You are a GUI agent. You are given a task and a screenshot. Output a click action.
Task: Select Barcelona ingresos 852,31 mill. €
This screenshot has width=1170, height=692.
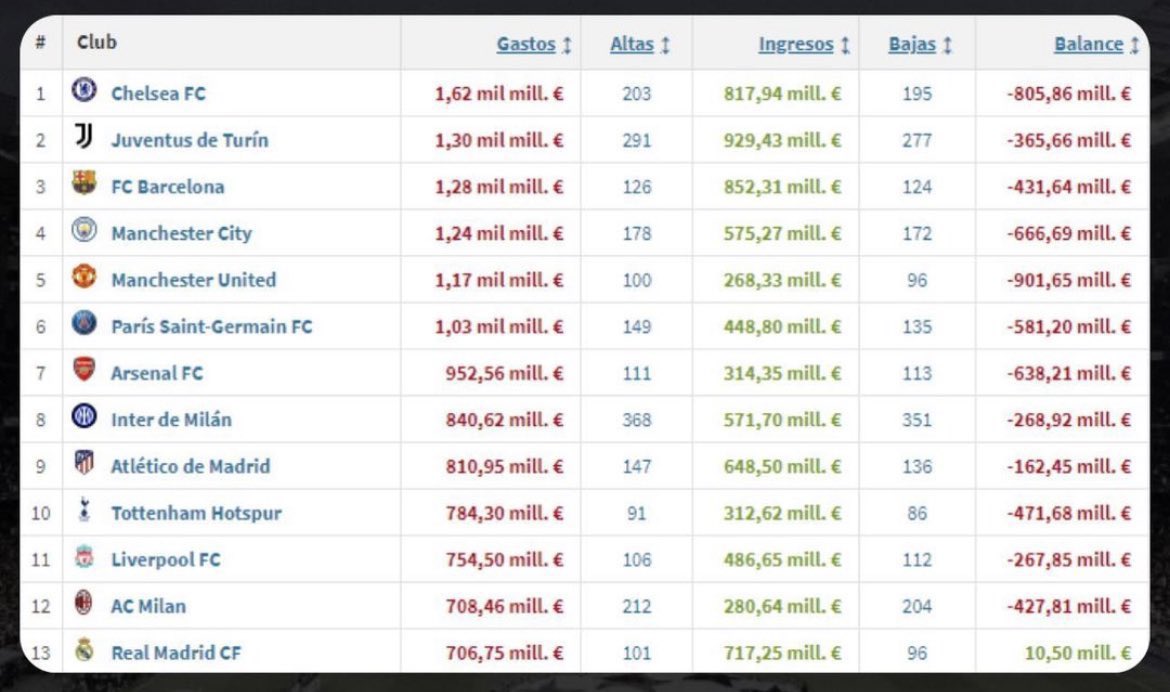pyautogui.click(x=782, y=187)
